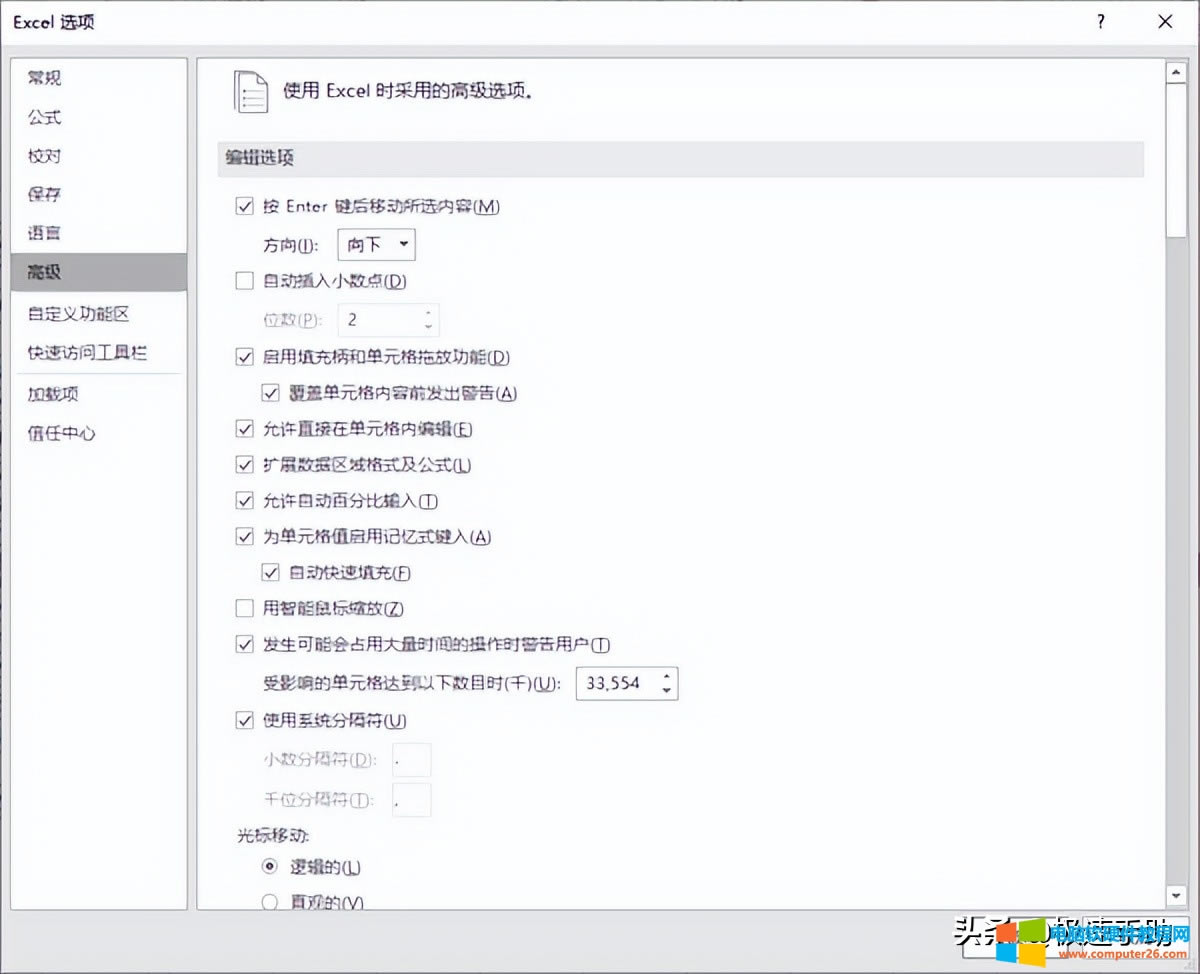The image size is (1200, 974).
Task: Uncheck 使用系统分隔符 option
Action: [x=244, y=720]
